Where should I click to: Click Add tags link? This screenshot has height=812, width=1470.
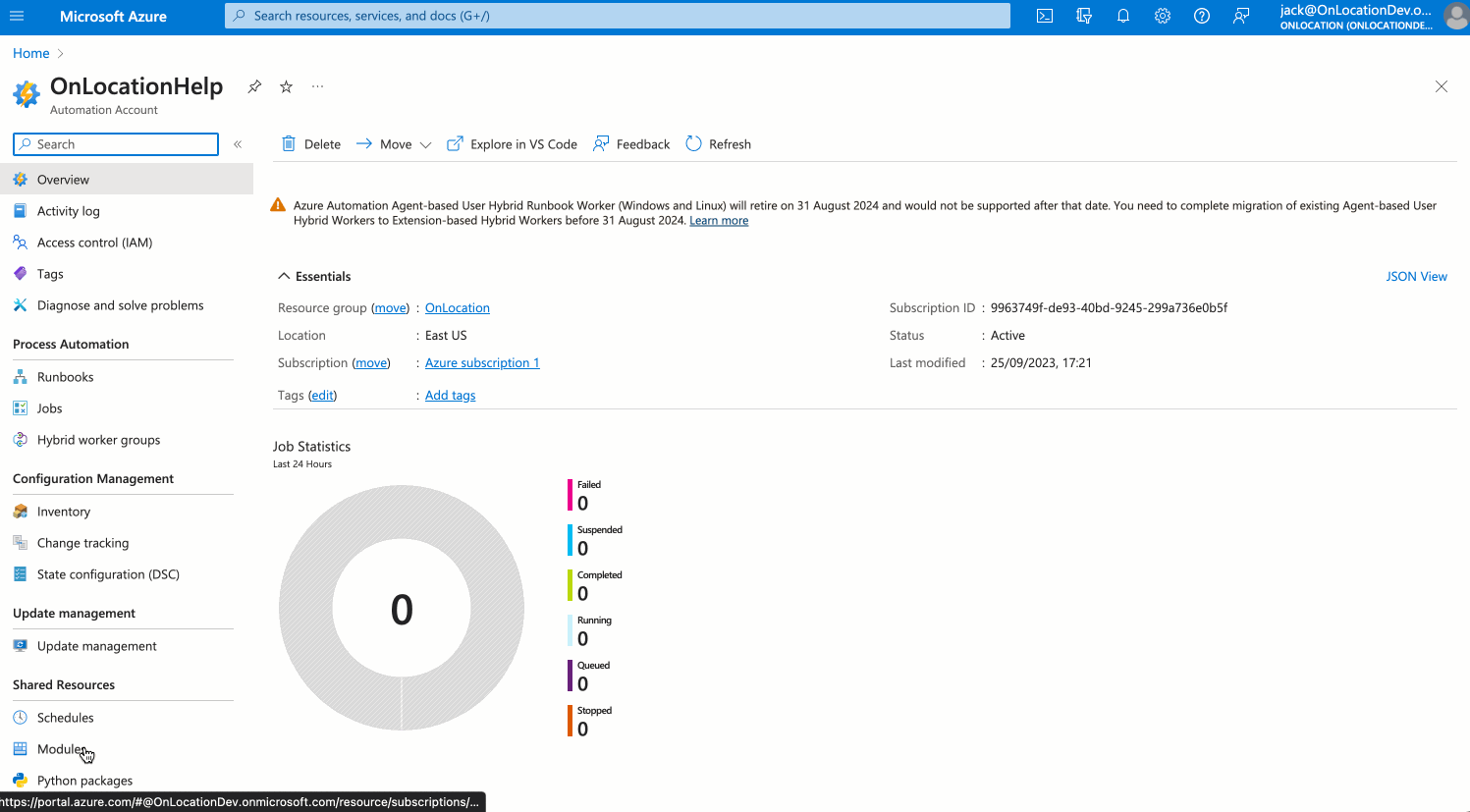450,396
